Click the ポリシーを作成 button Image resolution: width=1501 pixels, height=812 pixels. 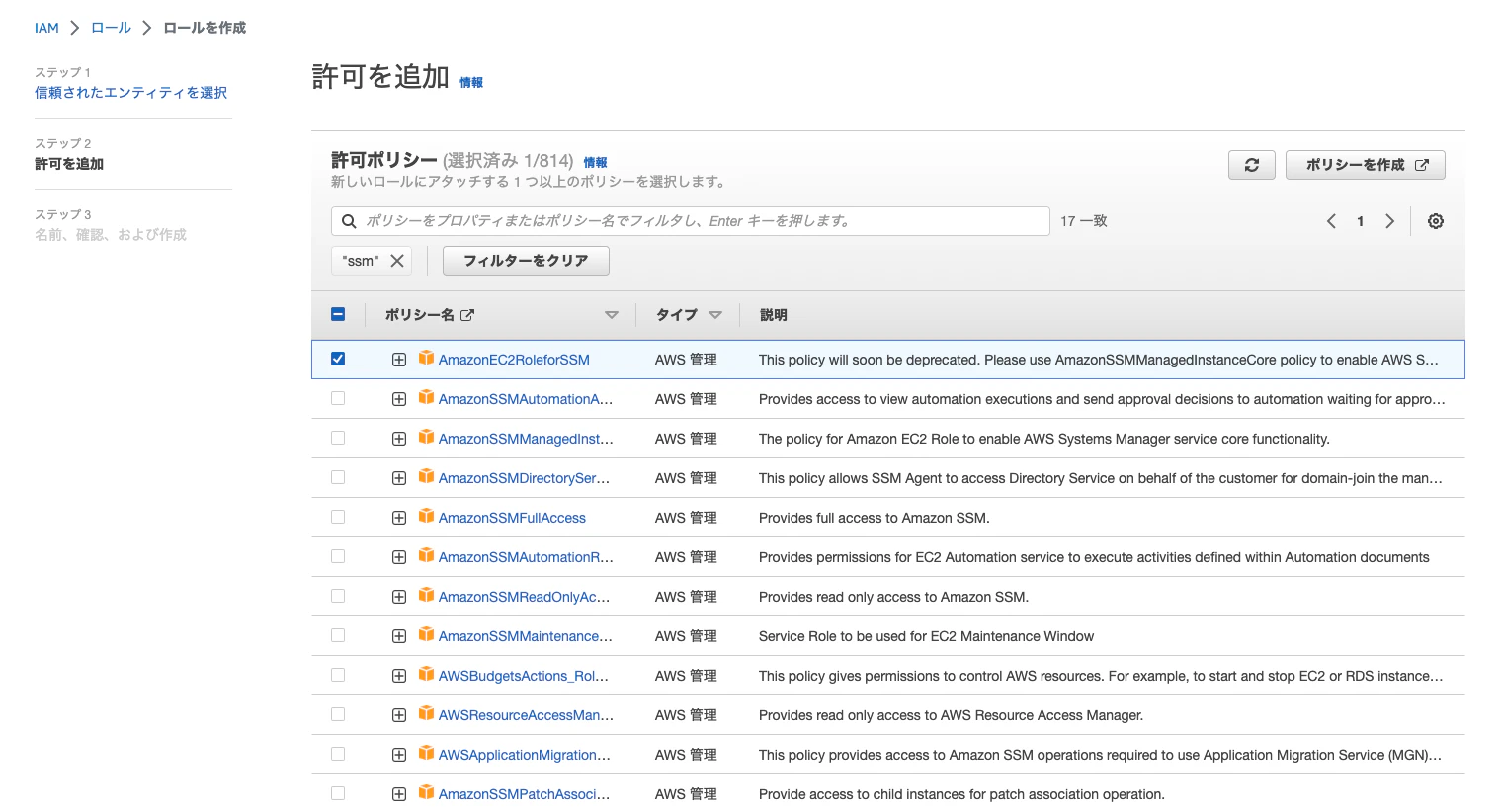click(1366, 165)
